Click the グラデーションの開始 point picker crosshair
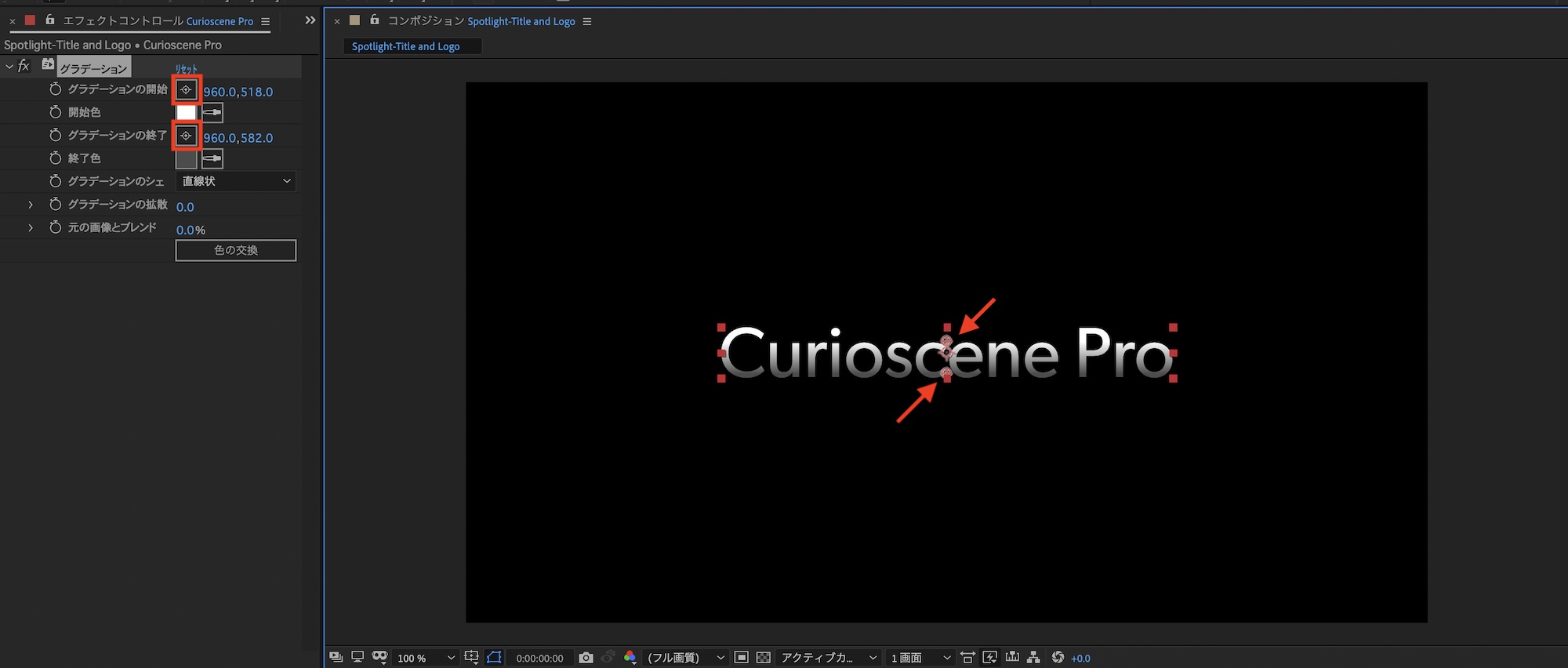The width and height of the screenshot is (1568, 668). tap(186, 90)
